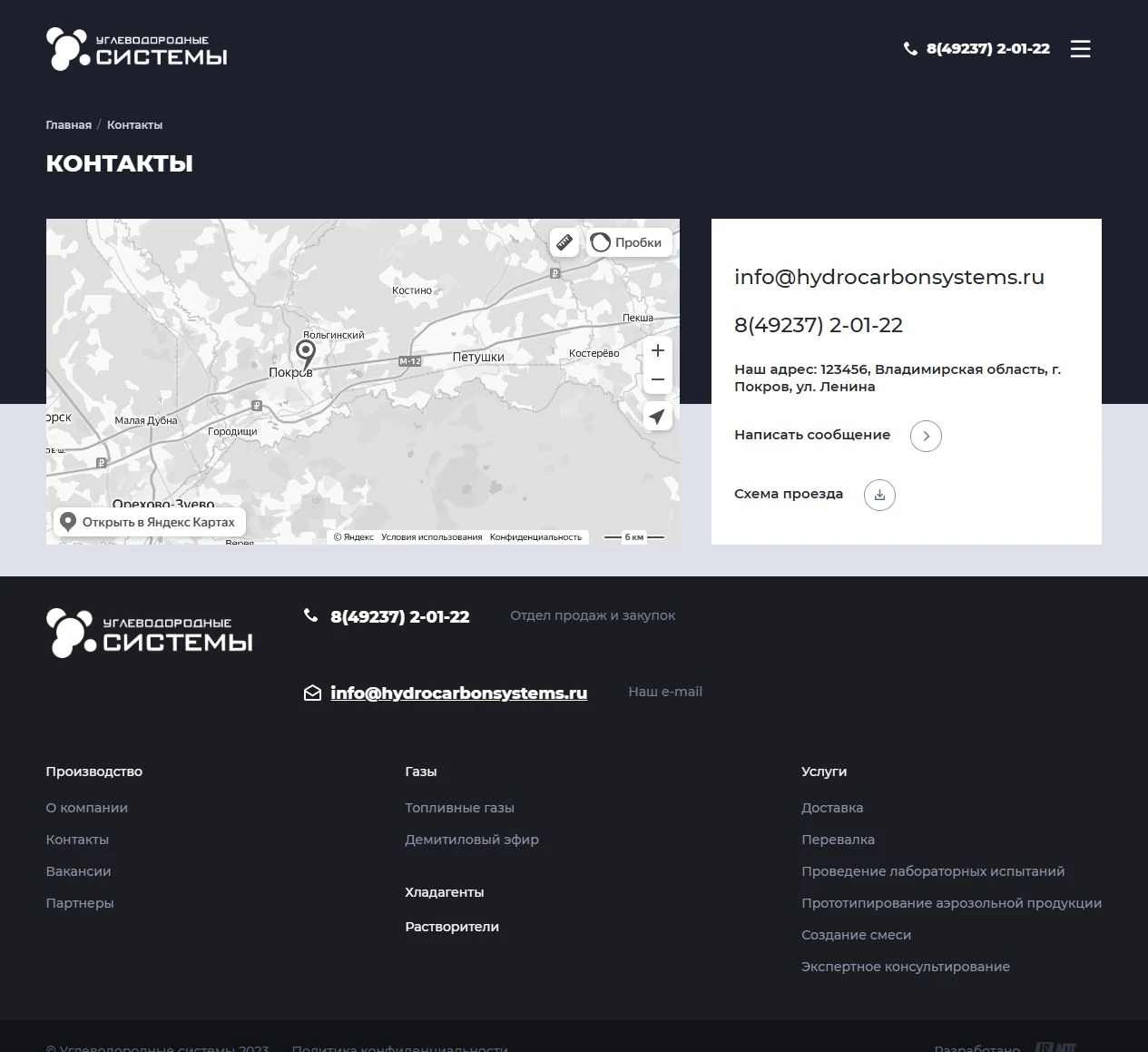The height and width of the screenshot is (1052, 1148).
Task: Click the footer company logo
Action: 150,633
